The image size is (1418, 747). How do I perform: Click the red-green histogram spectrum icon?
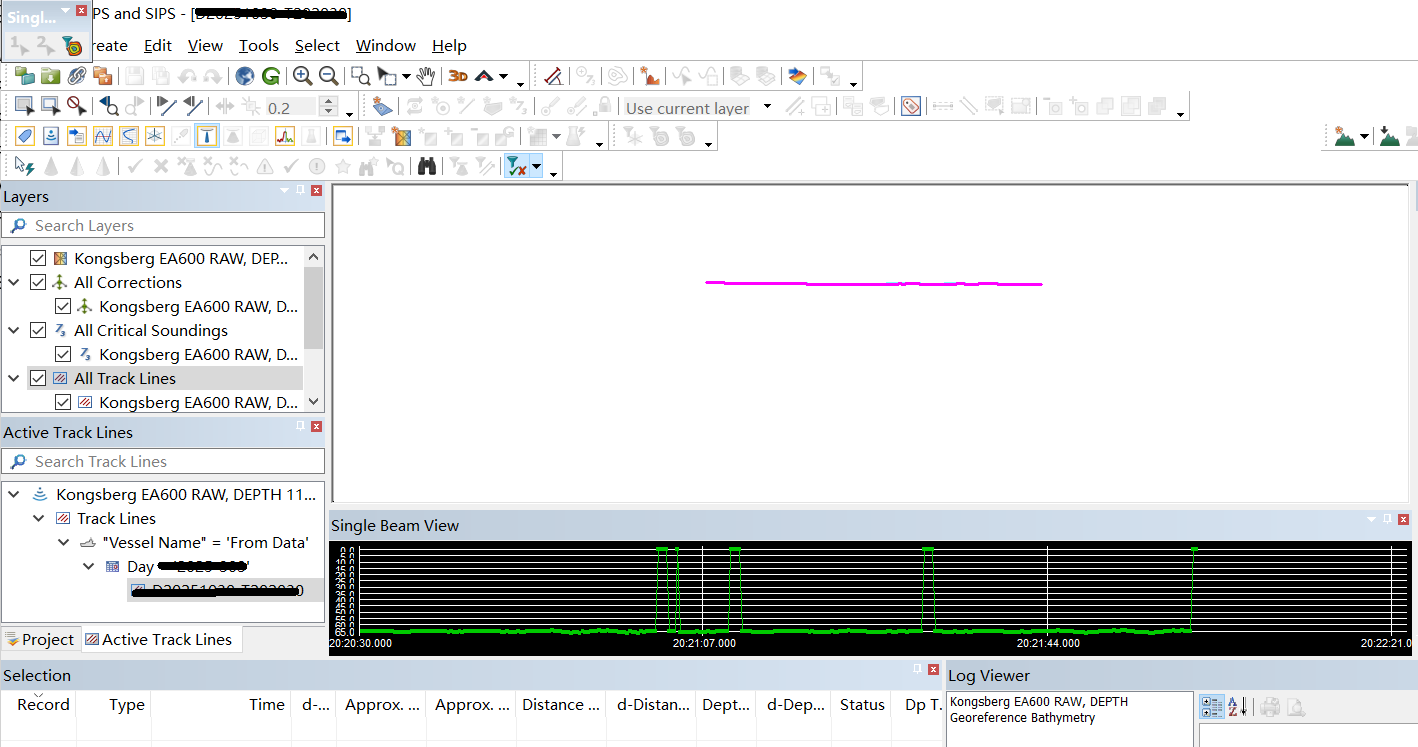point(285,136)
